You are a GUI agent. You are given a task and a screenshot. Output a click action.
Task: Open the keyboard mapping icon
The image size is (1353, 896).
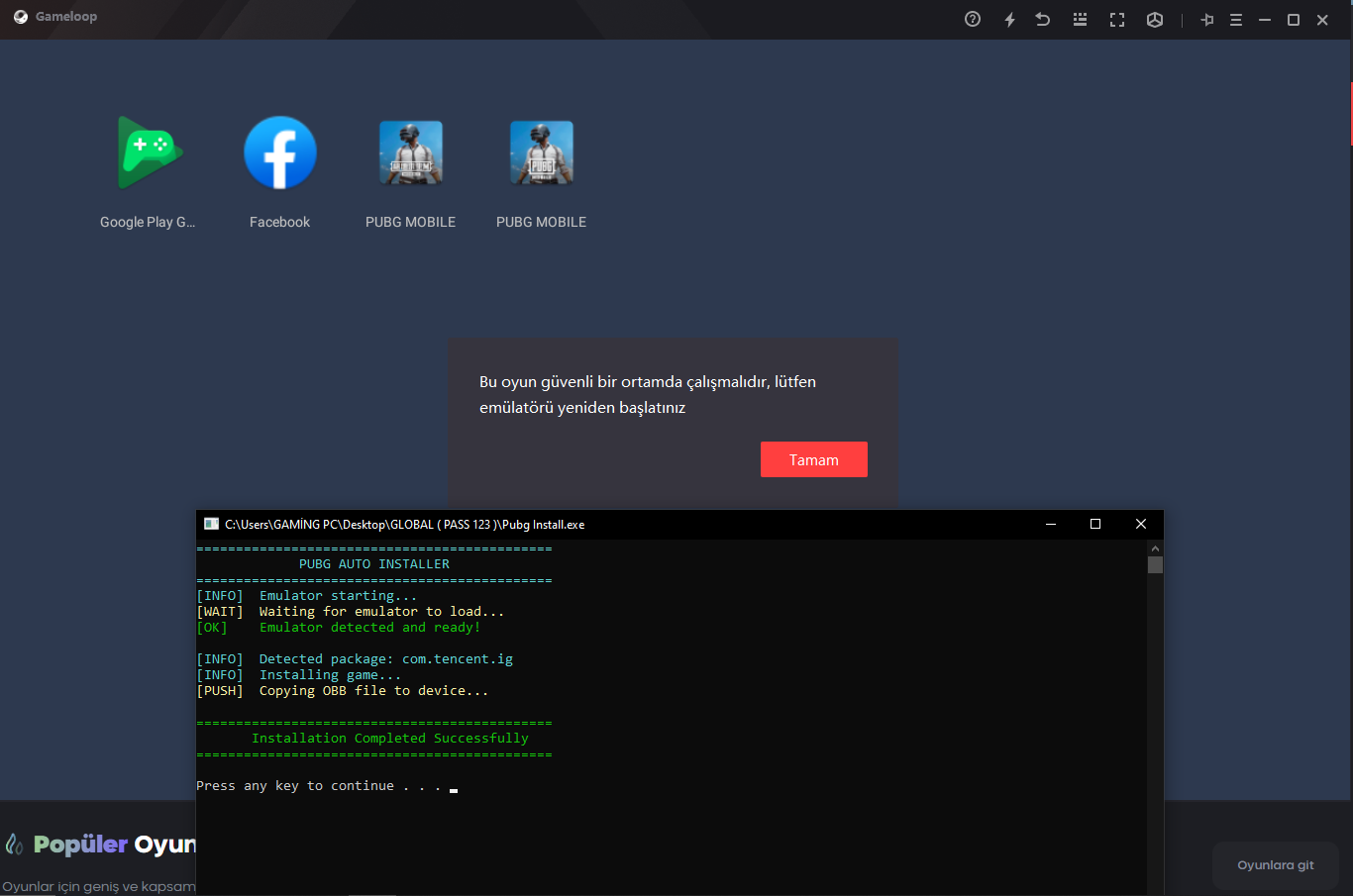tap(1080, 19)
